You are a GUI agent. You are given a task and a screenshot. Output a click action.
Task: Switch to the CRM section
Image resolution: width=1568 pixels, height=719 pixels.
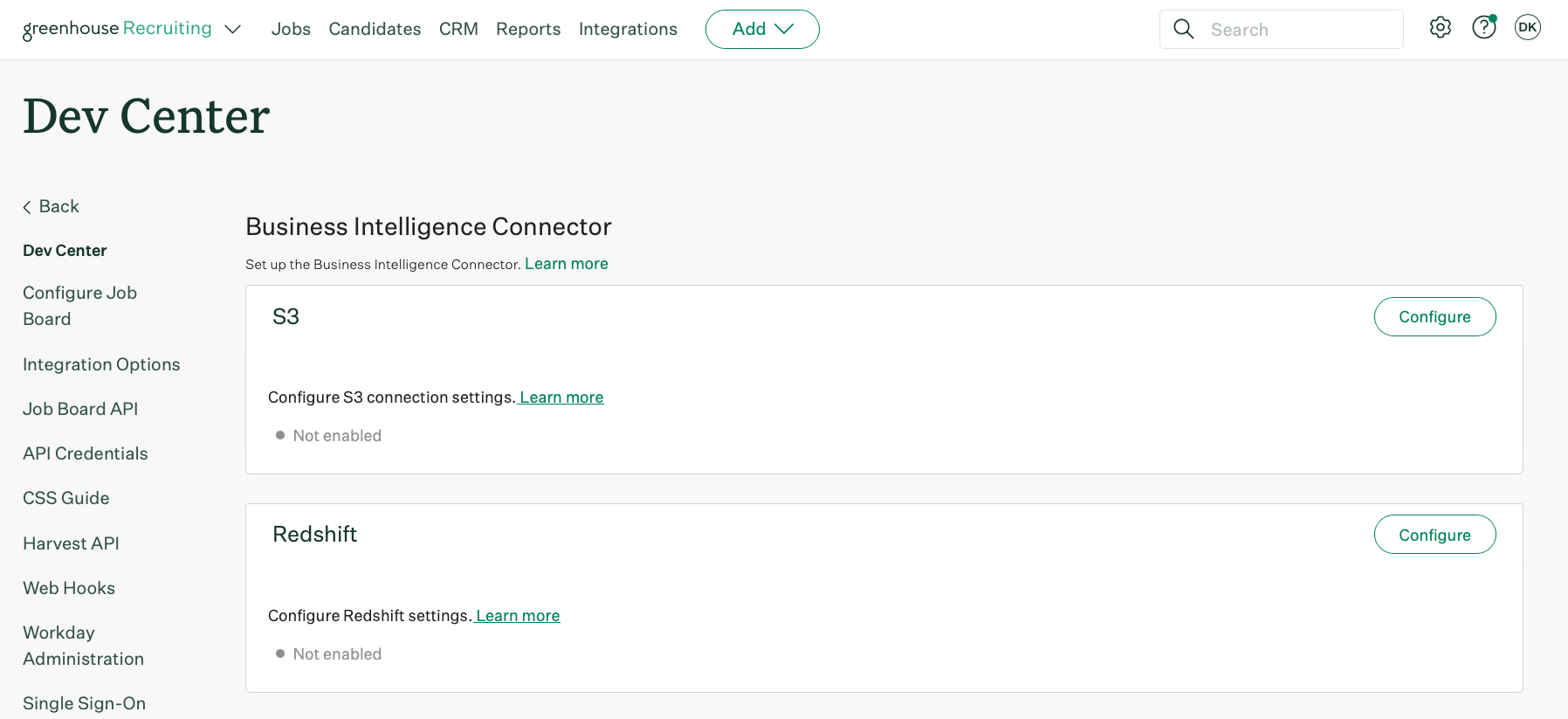pos(458,29)
